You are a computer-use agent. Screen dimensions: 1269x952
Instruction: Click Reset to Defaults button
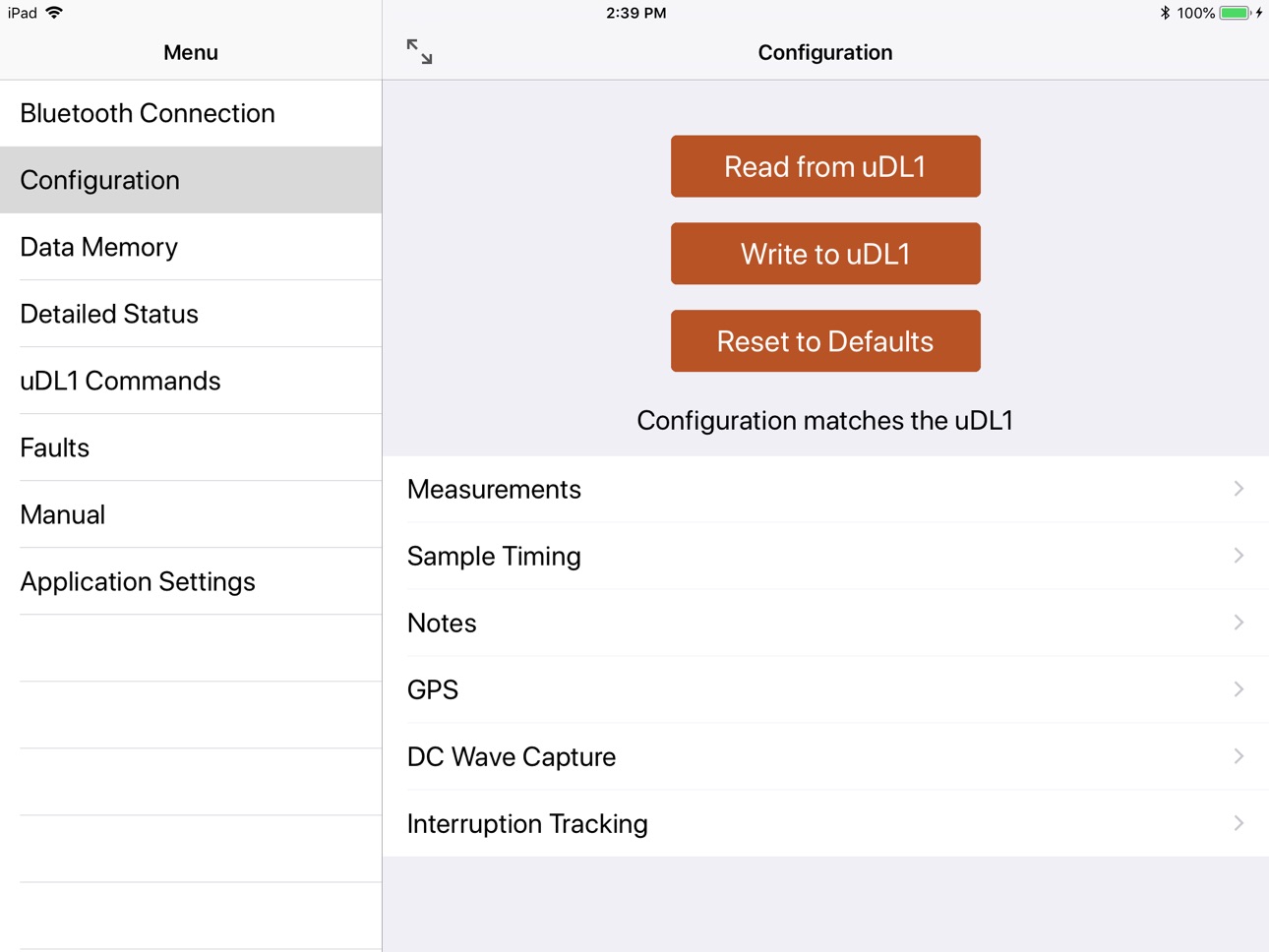tap(825, 341)
